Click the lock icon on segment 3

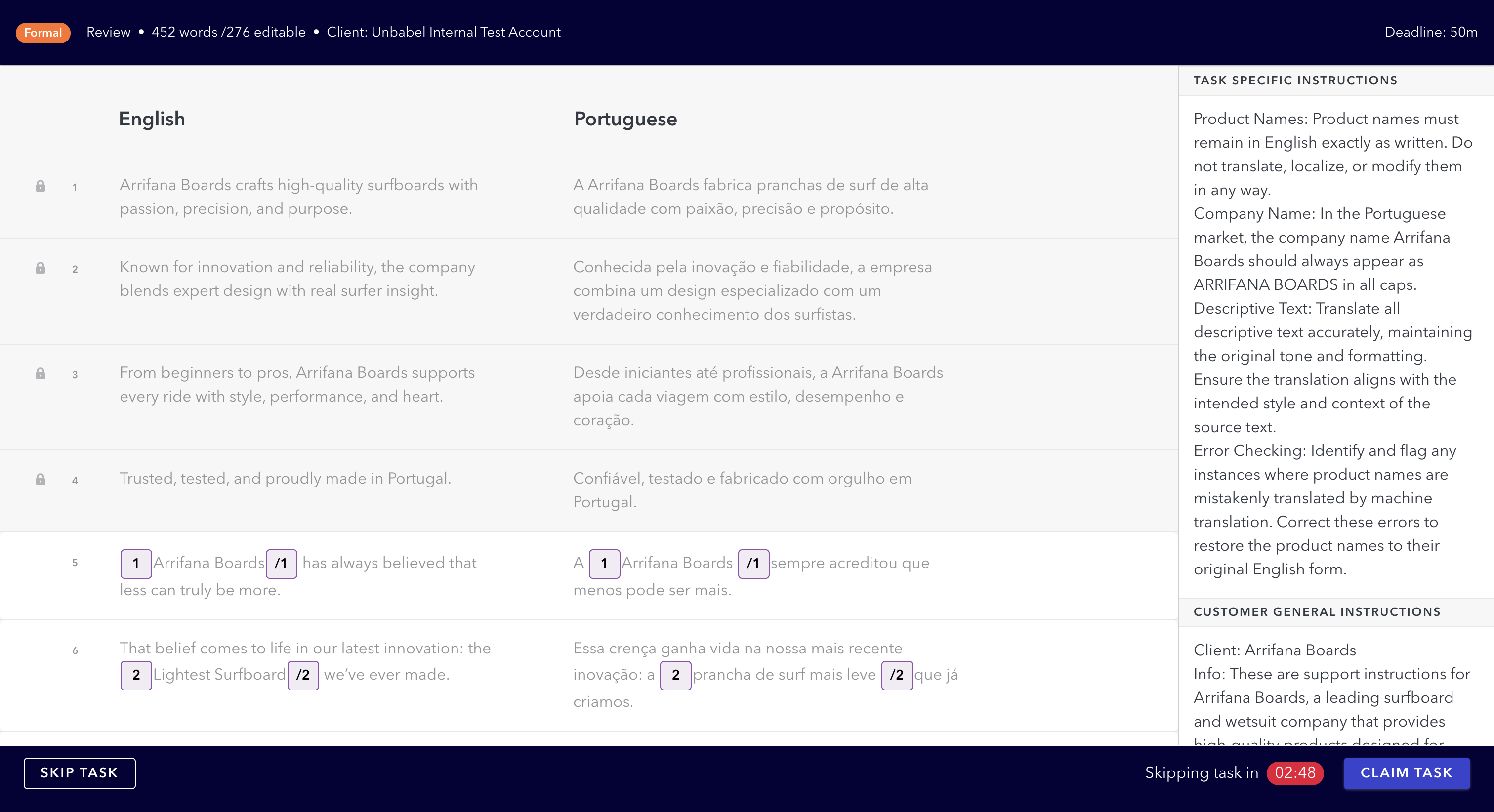tap(40, 373)
